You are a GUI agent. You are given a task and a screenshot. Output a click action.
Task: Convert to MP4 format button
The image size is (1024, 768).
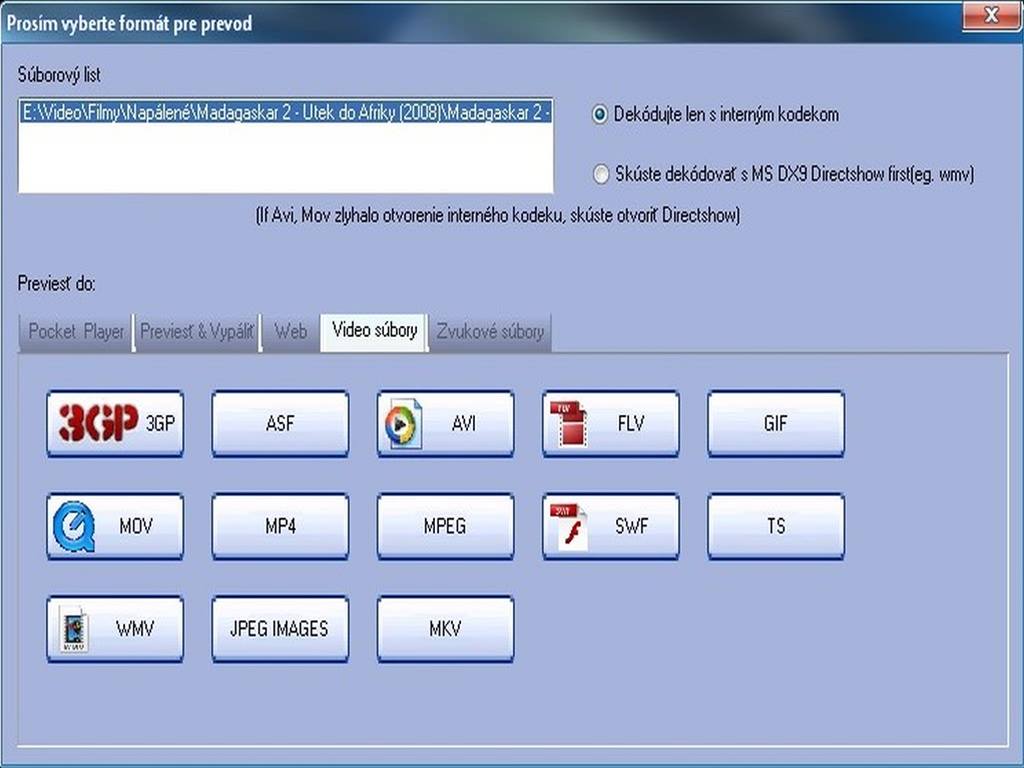click(x=280, y=526)
